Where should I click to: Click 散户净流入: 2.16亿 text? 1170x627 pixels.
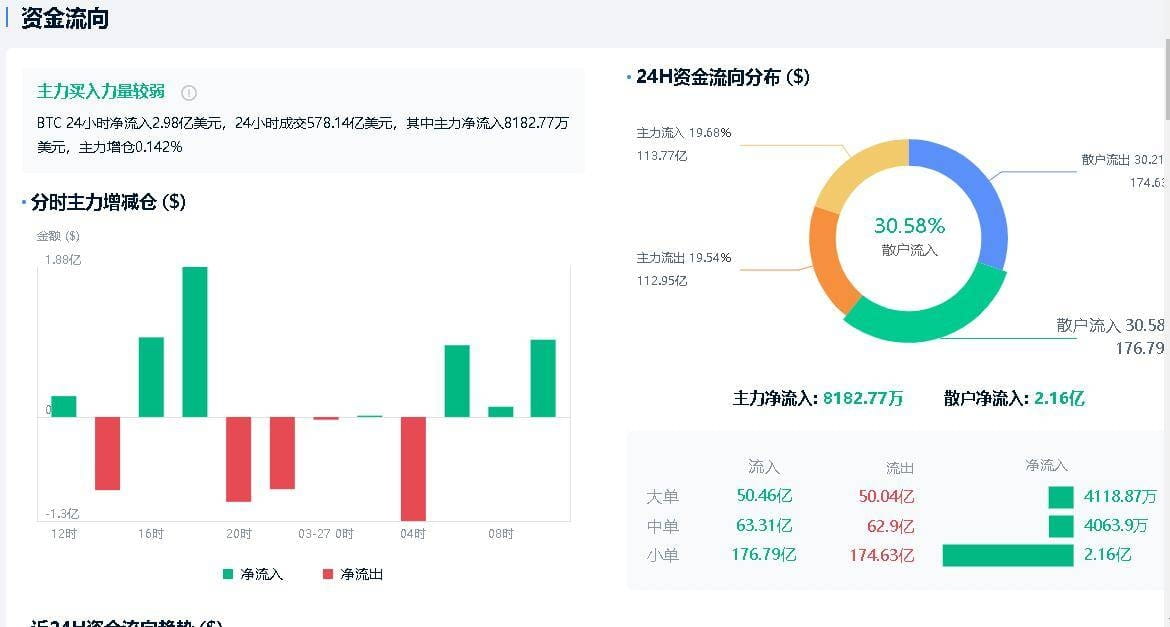click(x=1014, y=399)
